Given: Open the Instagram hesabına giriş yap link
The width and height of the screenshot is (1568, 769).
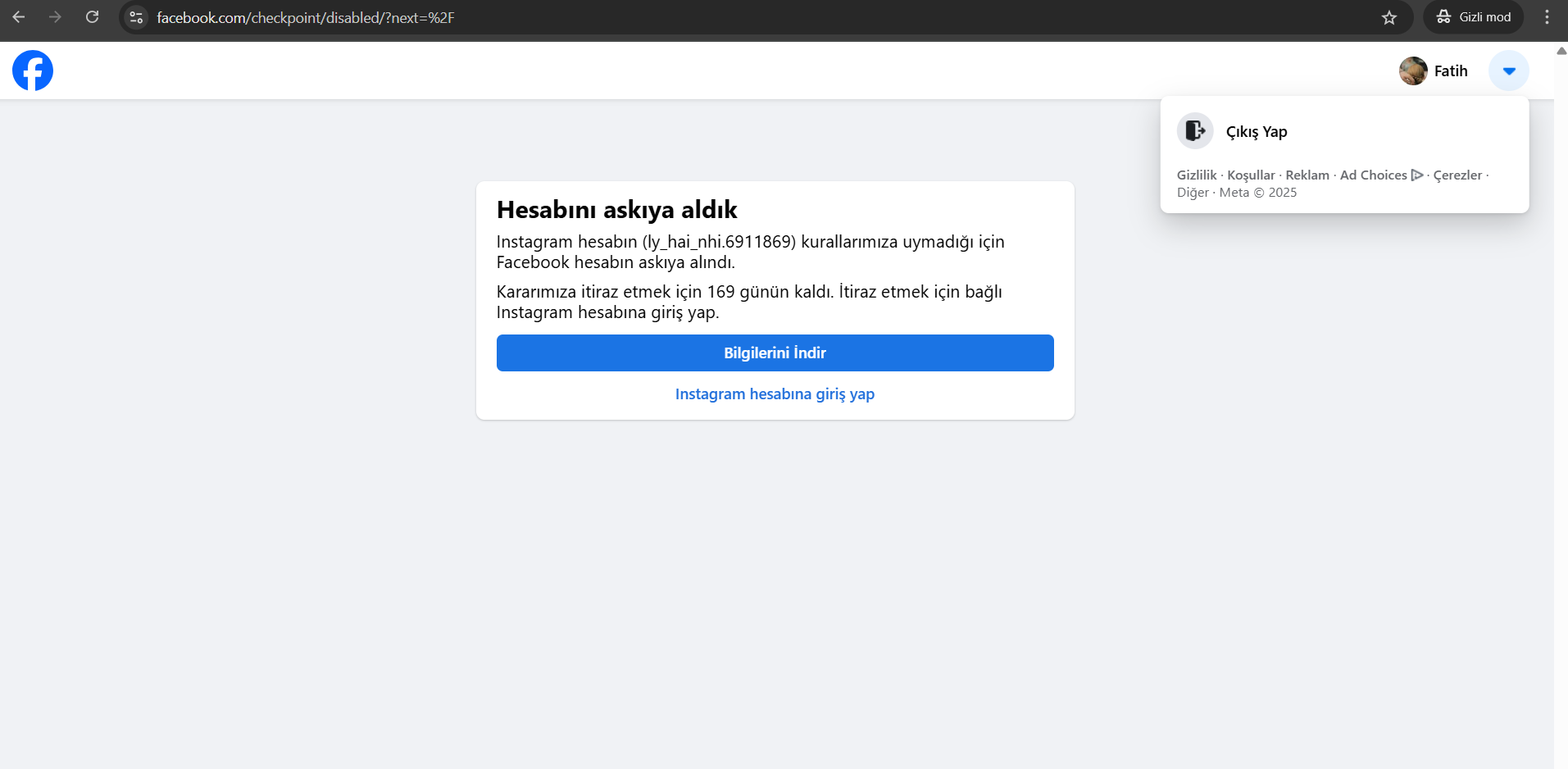Looking at the screenshot, I should tap(775, 394).
